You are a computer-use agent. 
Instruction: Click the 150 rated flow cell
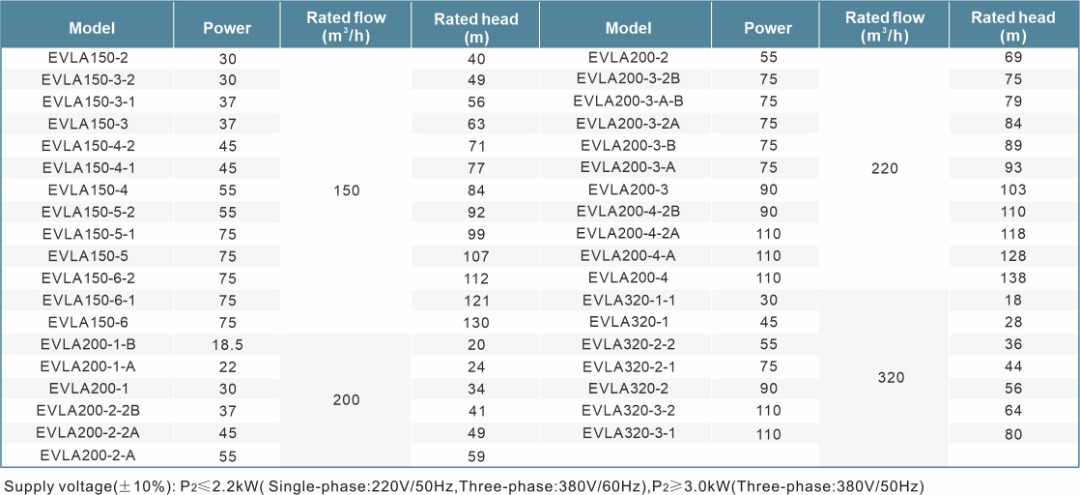pyautogui.click(x=346, y=190)
